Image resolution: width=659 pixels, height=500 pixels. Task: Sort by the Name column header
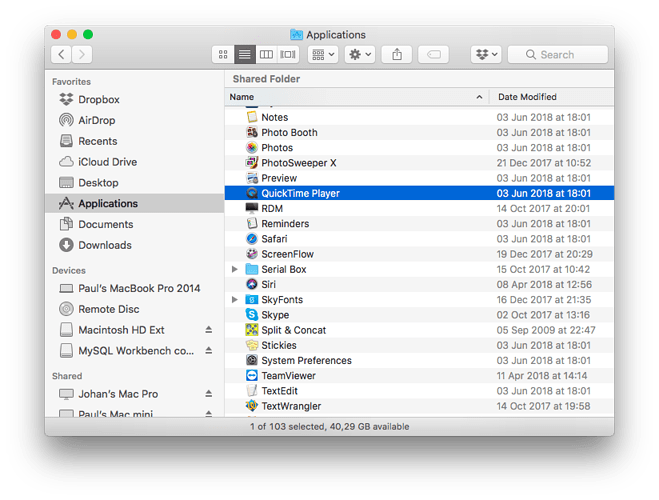click(x=356, y=97)
